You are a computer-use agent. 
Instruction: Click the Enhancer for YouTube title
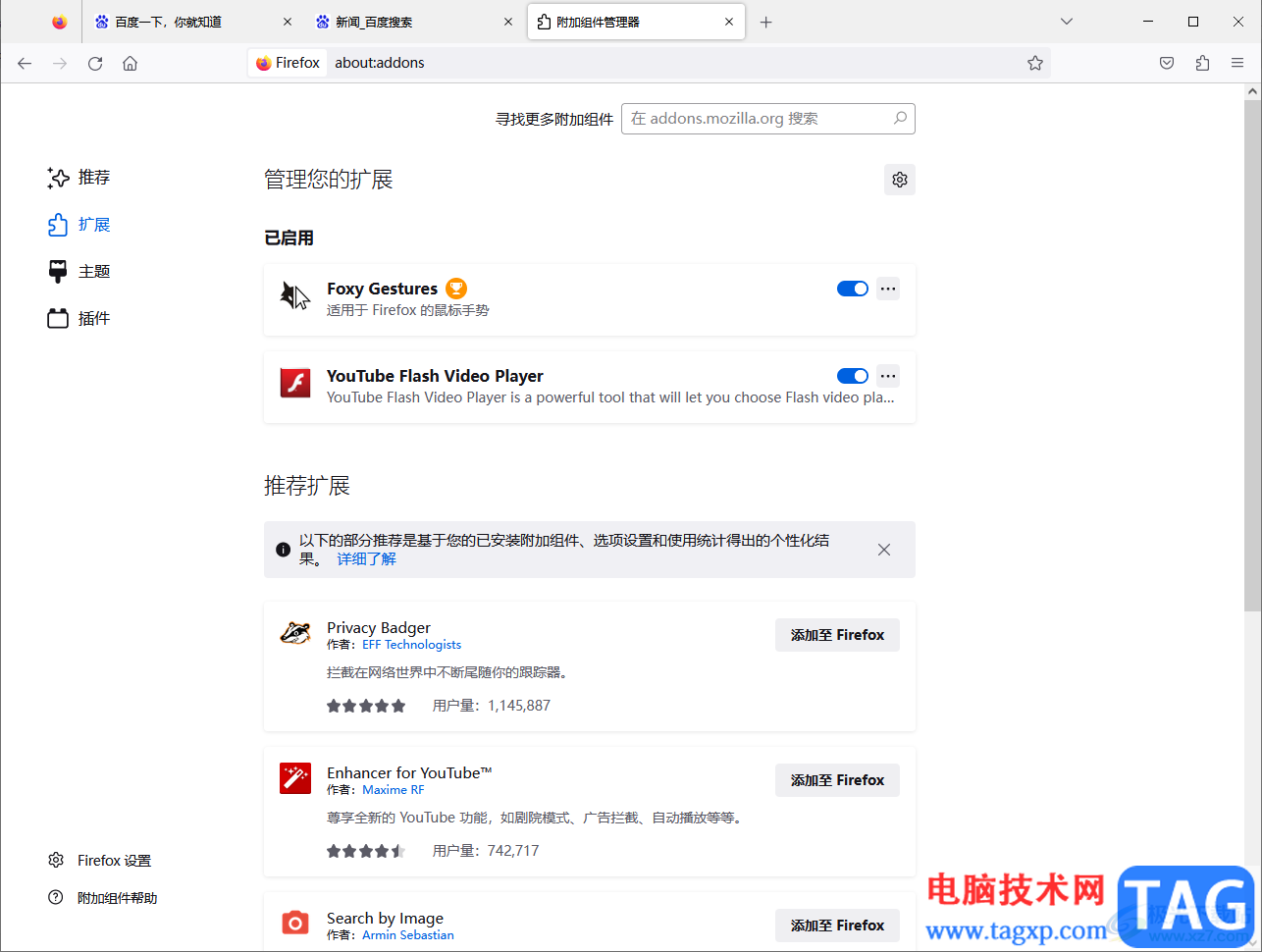coord(409,773)
